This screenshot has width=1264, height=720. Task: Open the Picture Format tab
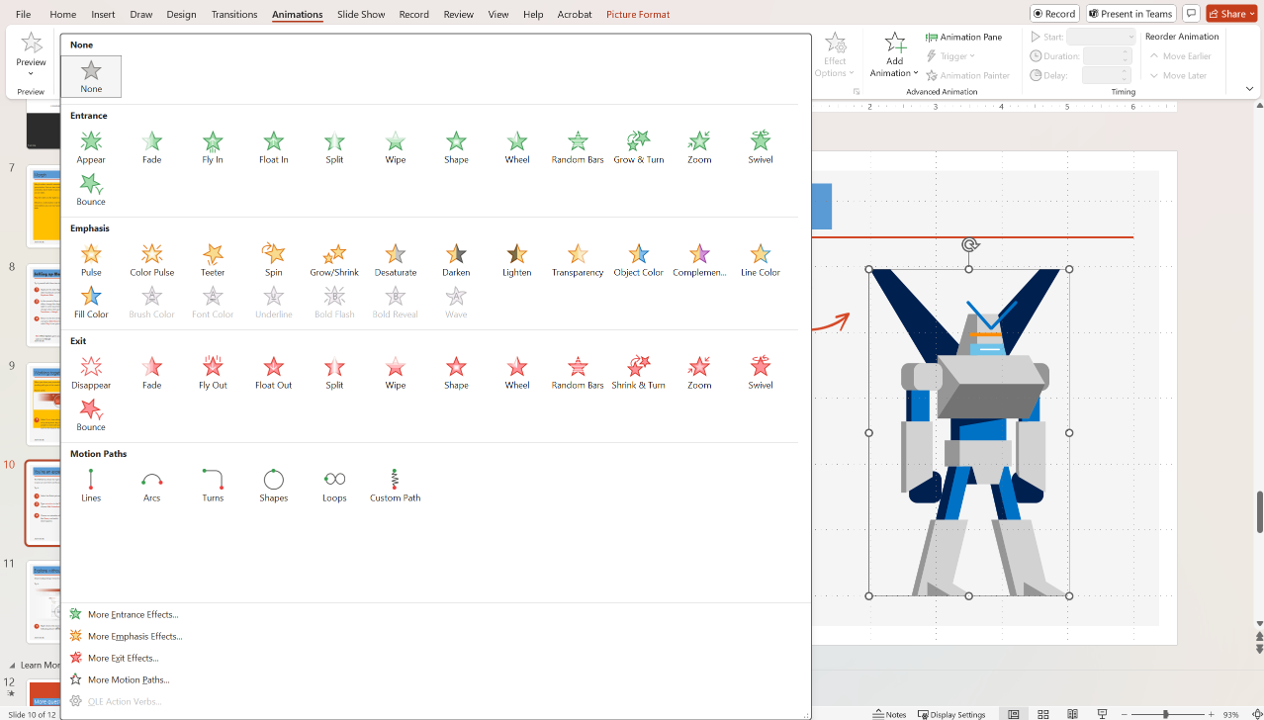click(638, 15)
